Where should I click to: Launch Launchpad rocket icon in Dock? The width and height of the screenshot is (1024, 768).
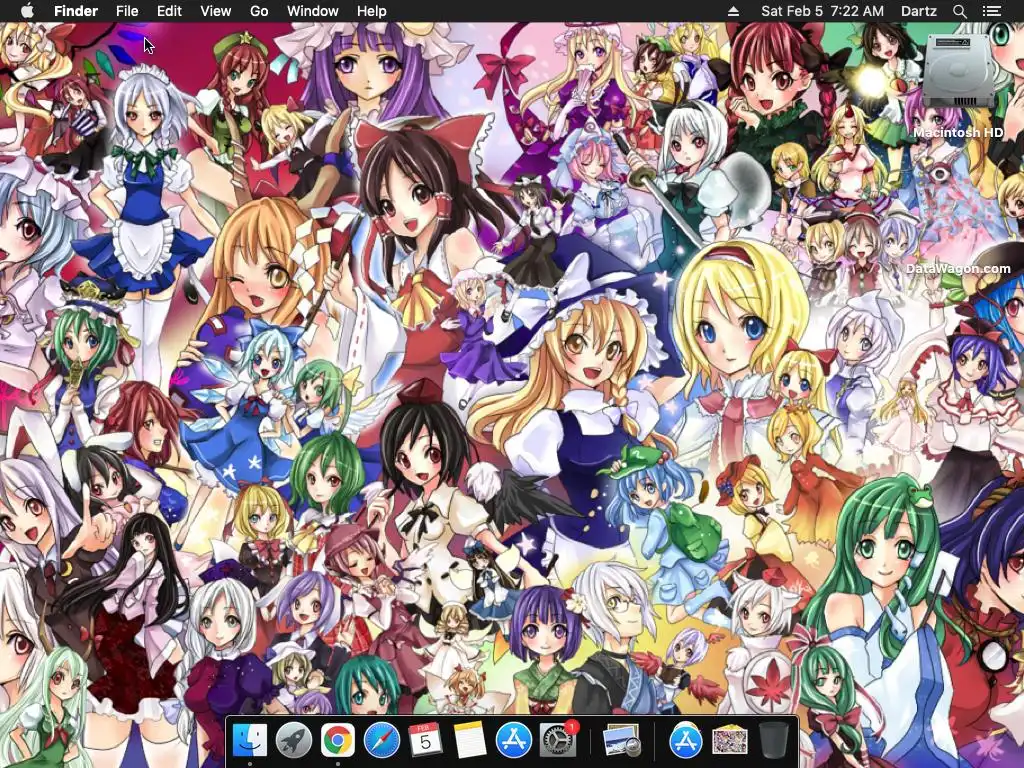pos(294,740)
